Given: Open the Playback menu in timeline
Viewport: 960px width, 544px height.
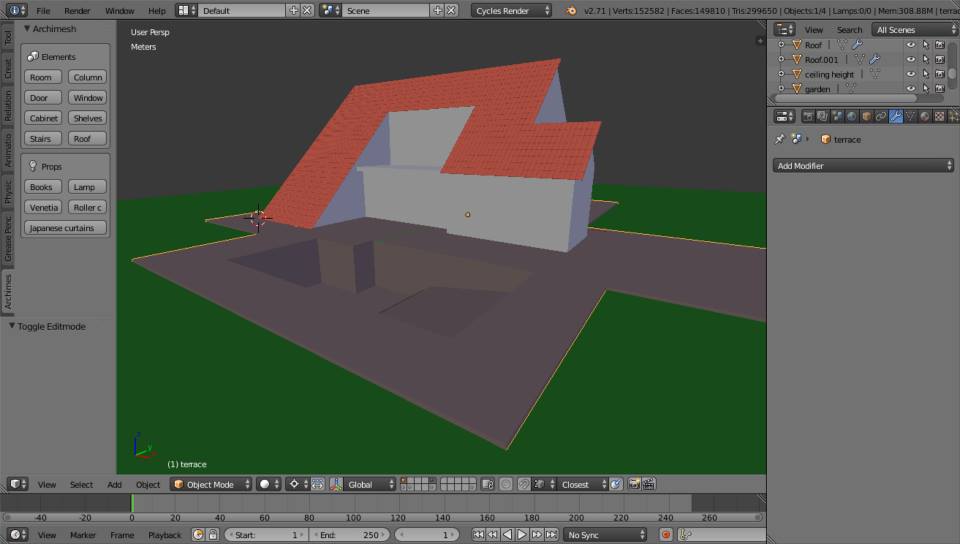Looking at the screenshot, I should pyautogui.click(x=165, y=535).
